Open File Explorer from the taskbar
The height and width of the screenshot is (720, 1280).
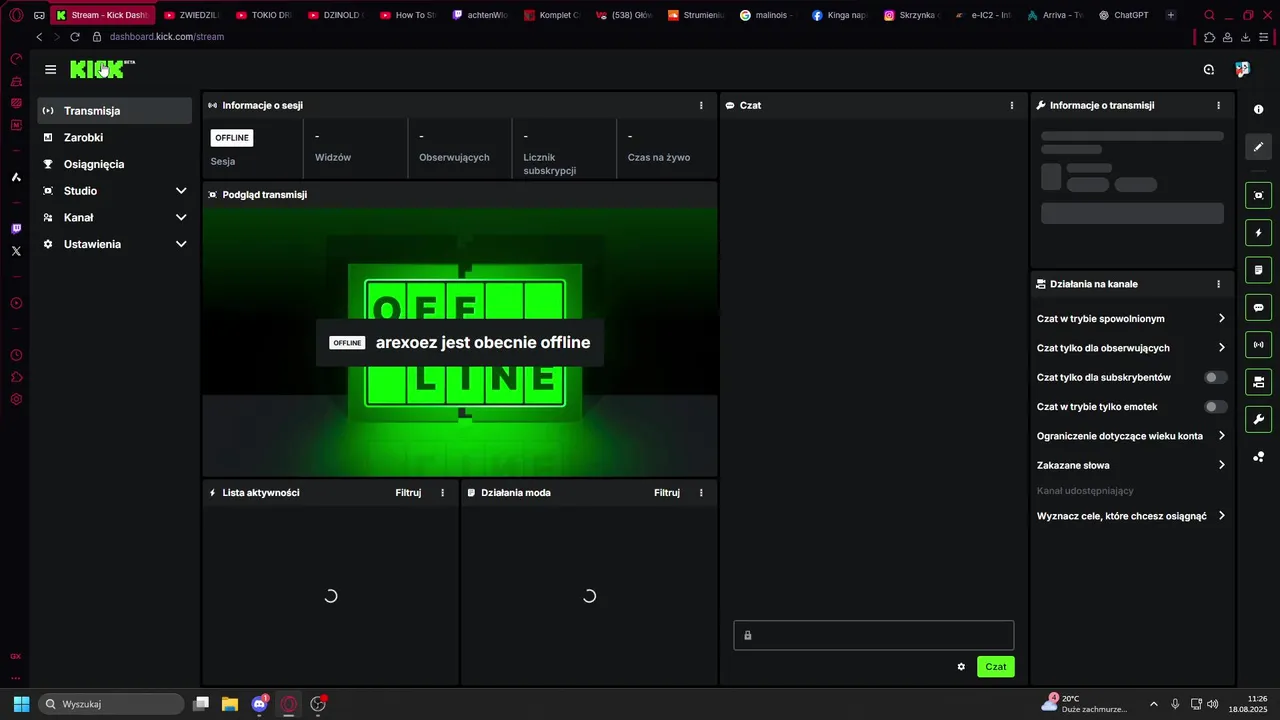tap(230, 704)
